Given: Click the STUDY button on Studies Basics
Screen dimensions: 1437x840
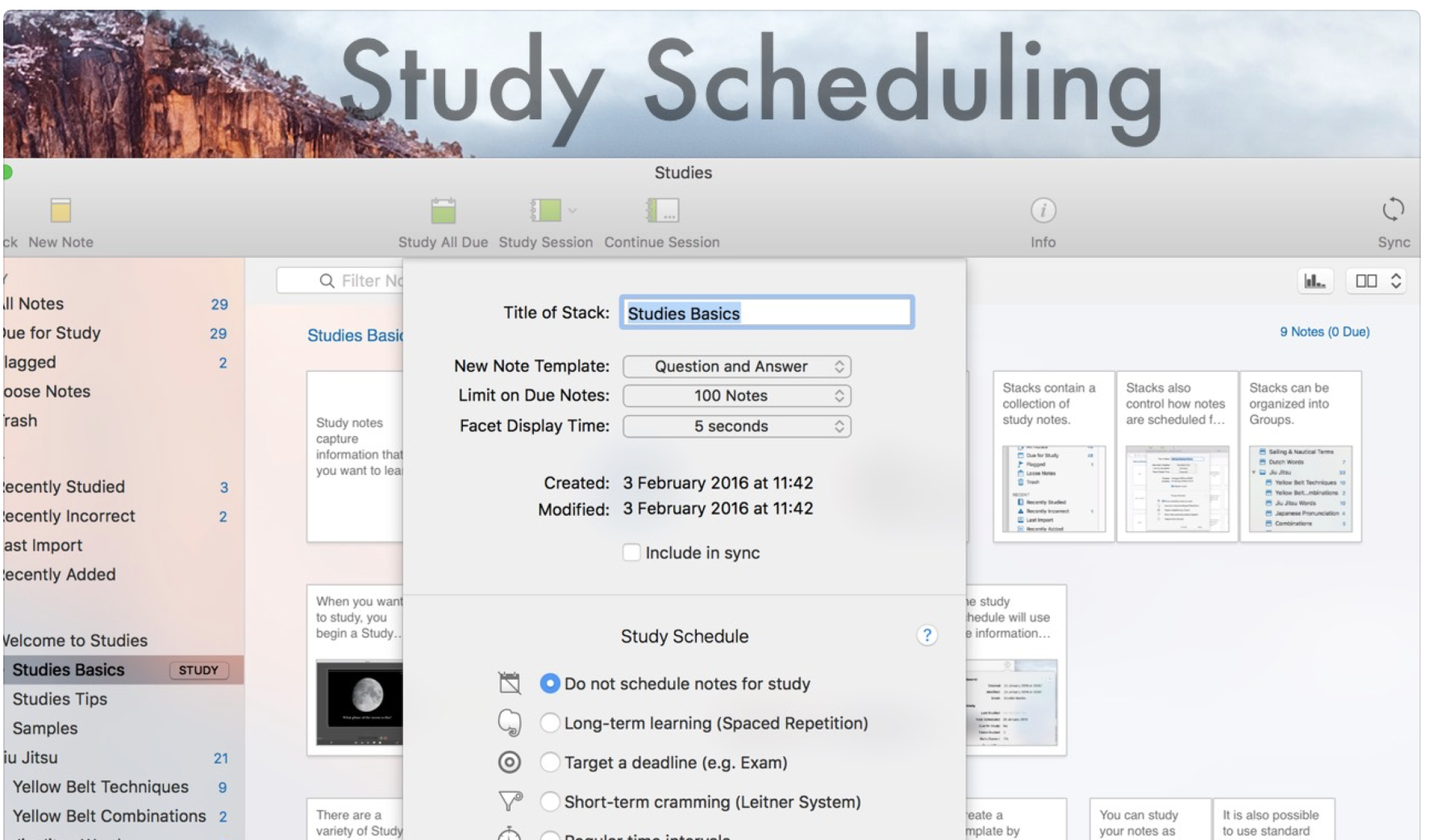Looking at the screenshot, I should tap(198, 670).
